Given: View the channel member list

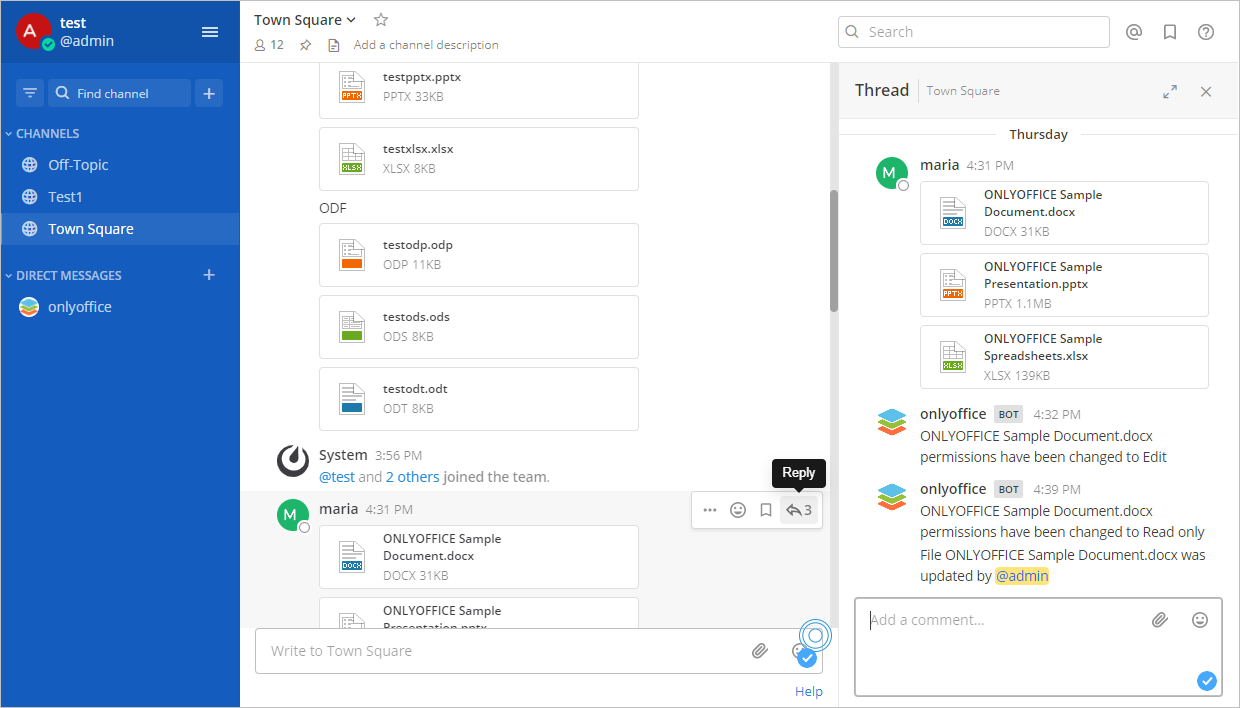Looking at the screenshot, I should pyautogui.click(x=269, y=45).
